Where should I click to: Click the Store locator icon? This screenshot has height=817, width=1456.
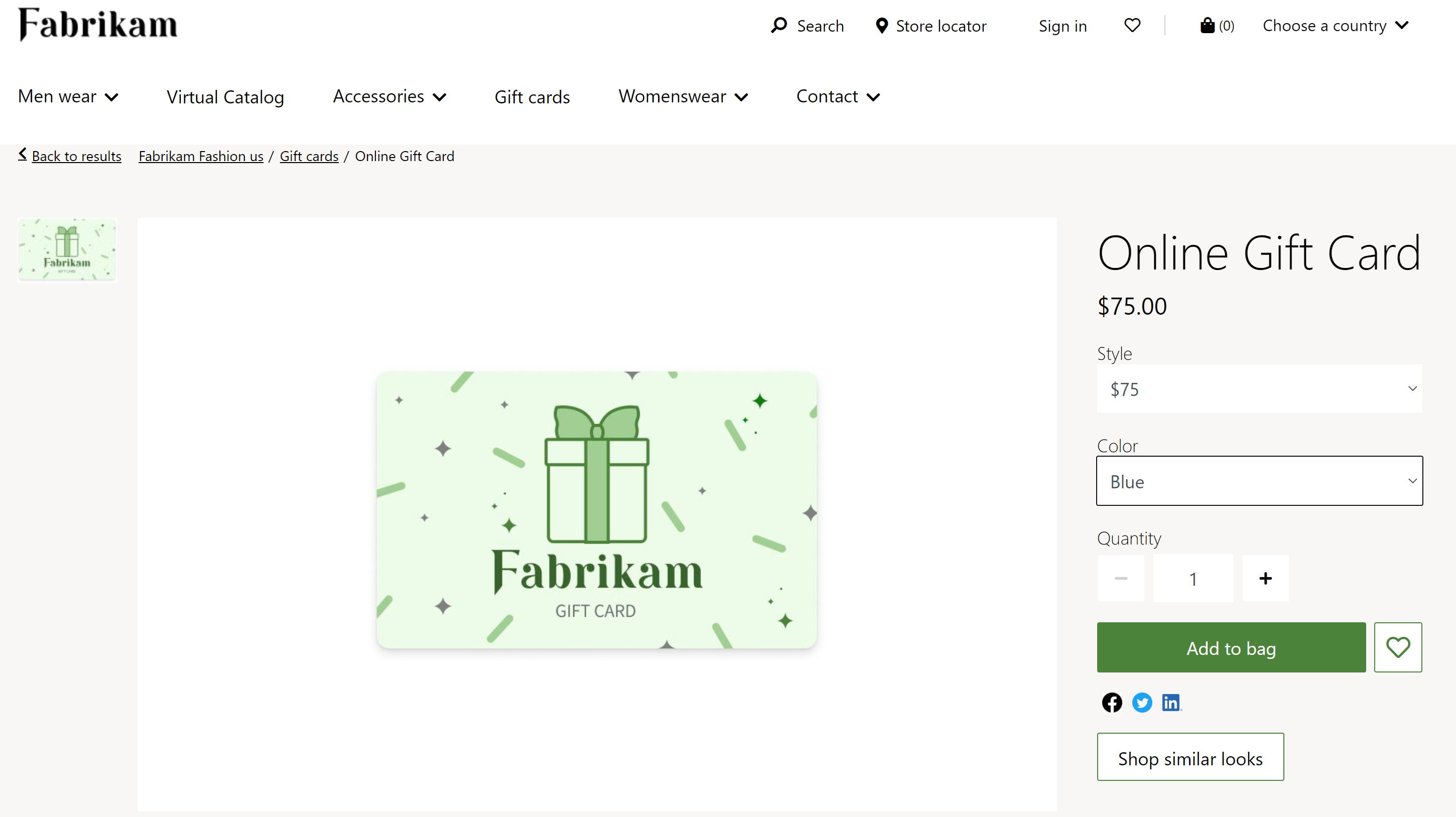click(x=878, y=25)
